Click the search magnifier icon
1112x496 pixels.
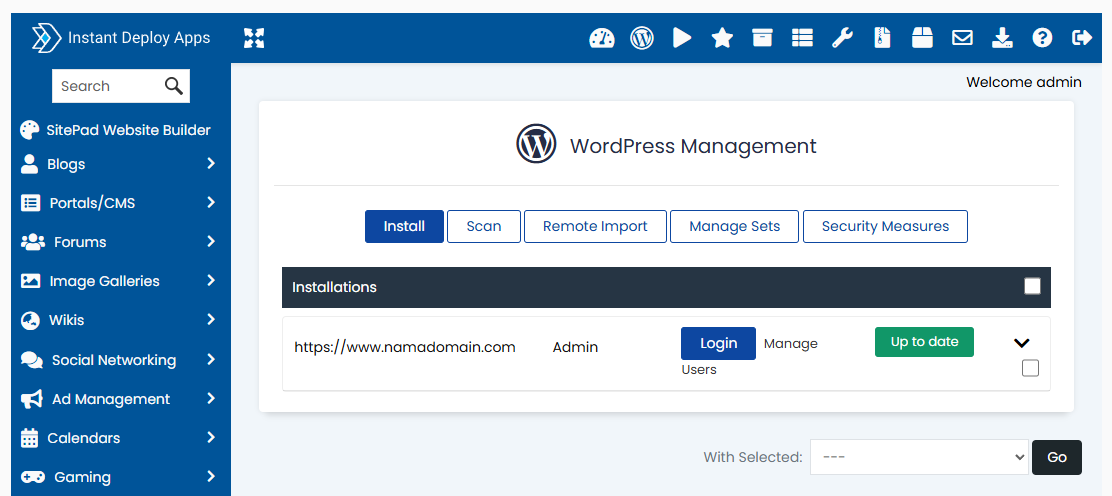tap(174, 86)
